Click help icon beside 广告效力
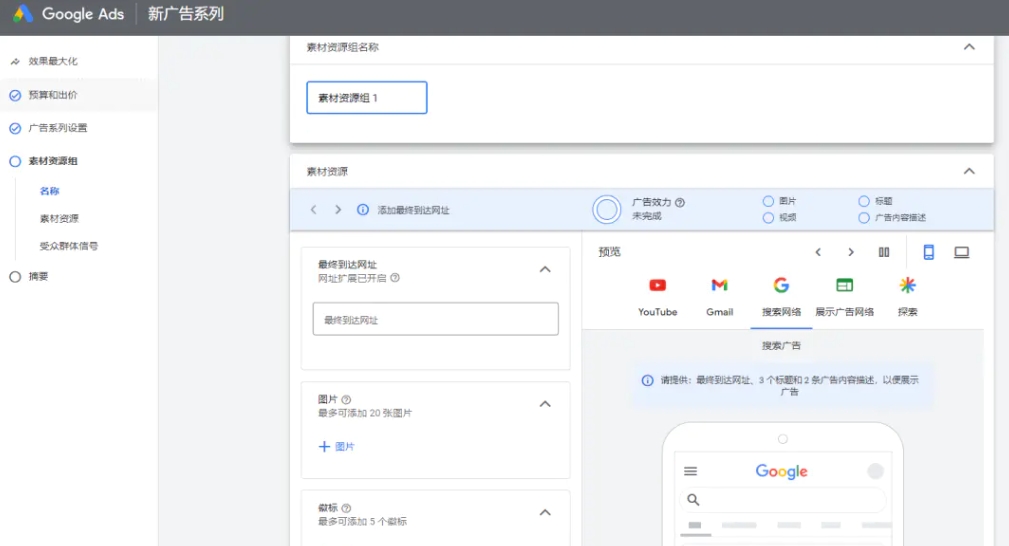This screenshot has width=1009, height=546. pos(680,202)
